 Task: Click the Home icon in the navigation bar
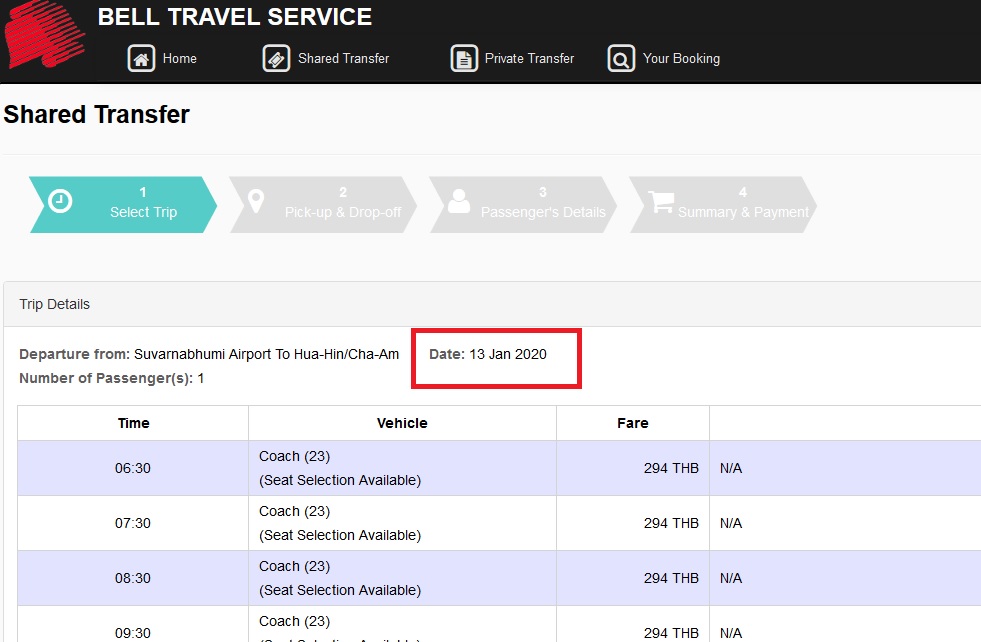141,58
